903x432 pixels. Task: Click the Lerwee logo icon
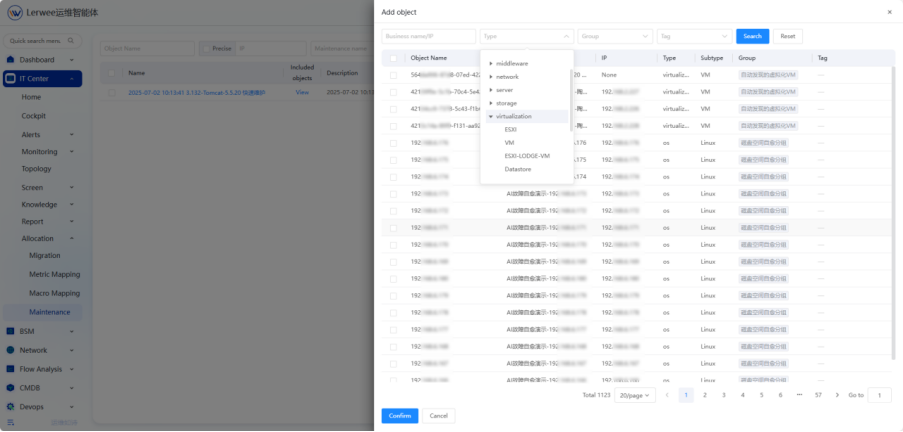pyautogui.click(x=16, y=14)
